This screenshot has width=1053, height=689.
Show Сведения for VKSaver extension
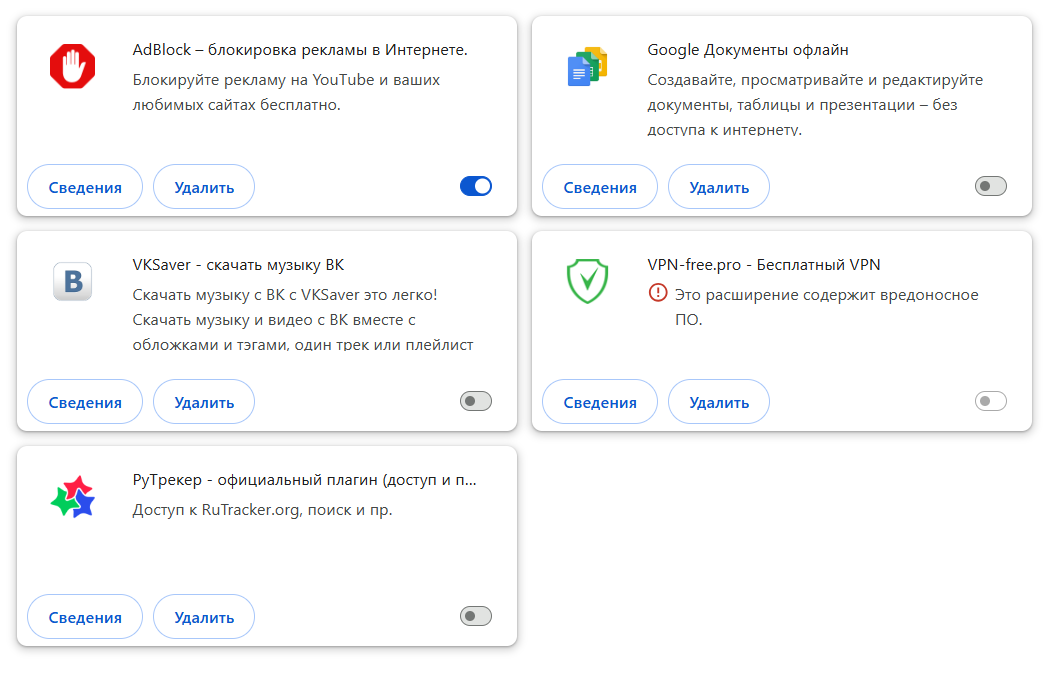85,402
